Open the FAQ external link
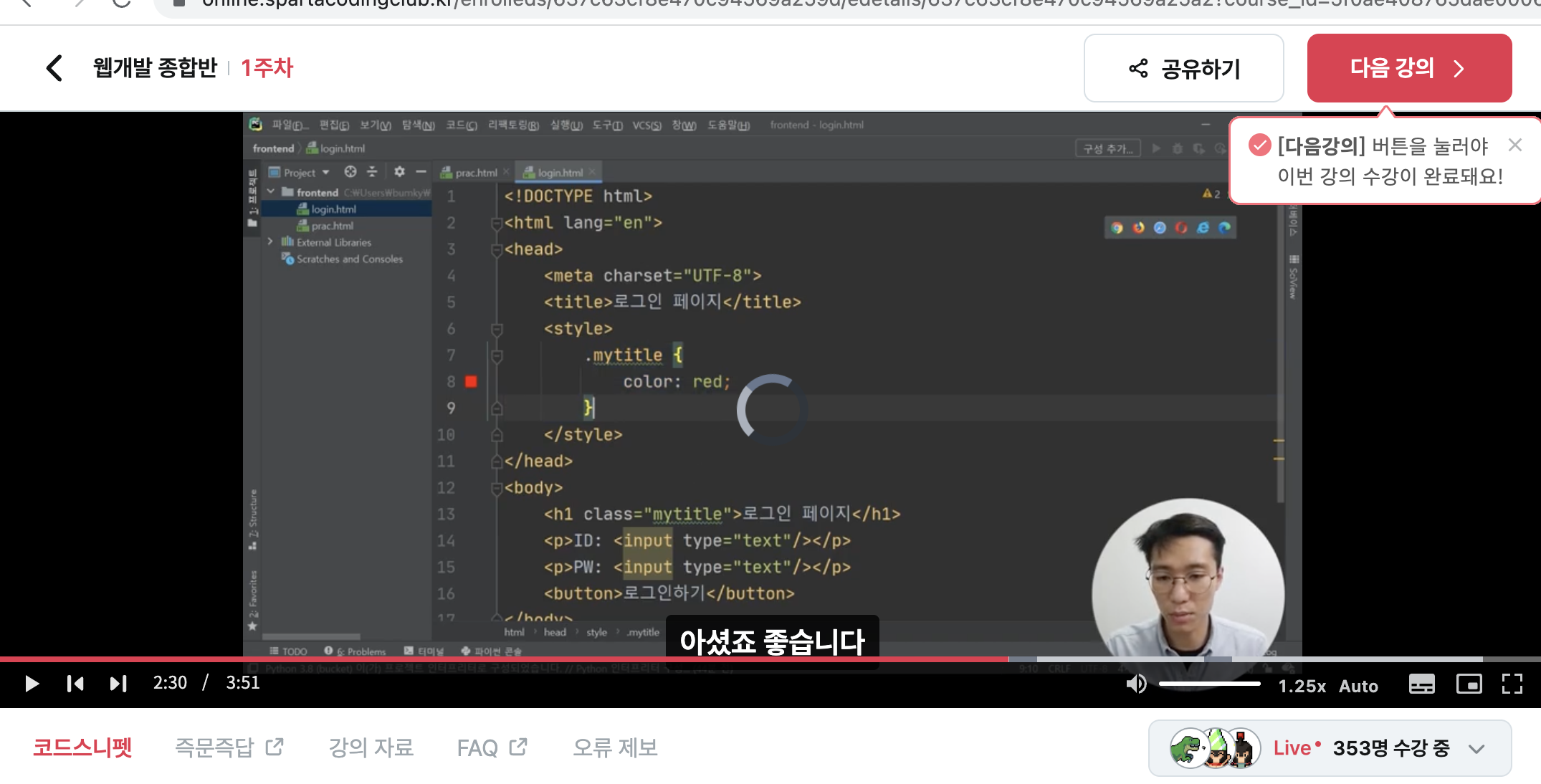The image size is (1541, 784). click(492, 747)
